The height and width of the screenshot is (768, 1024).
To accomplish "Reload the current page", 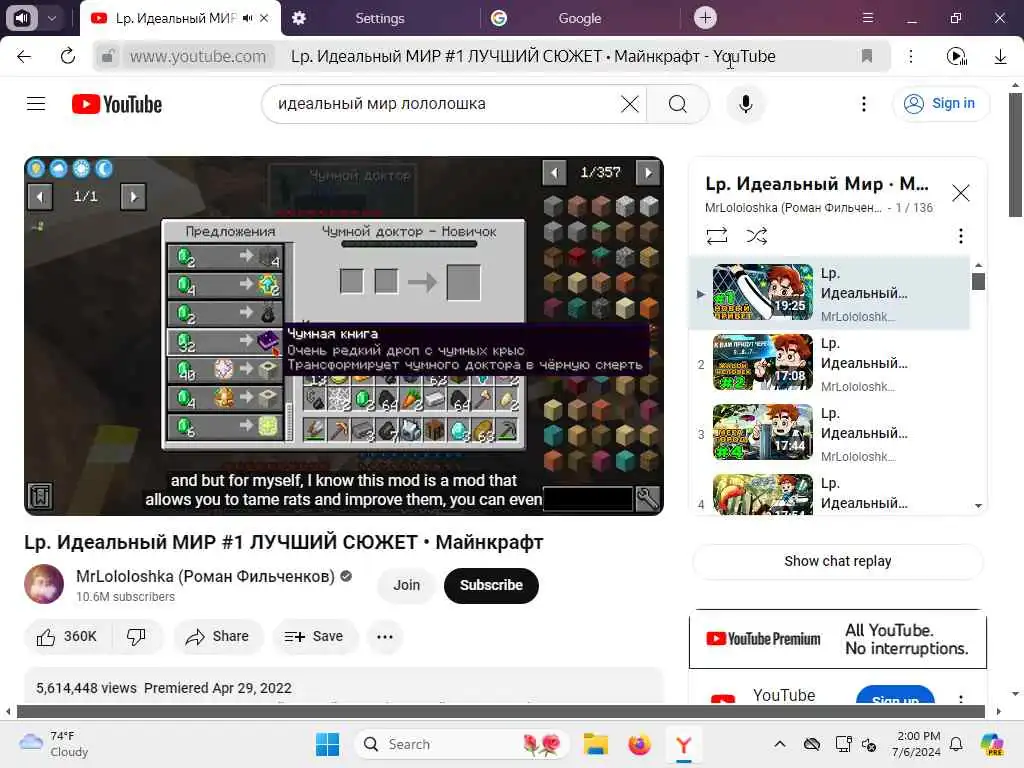I will 67,56.
